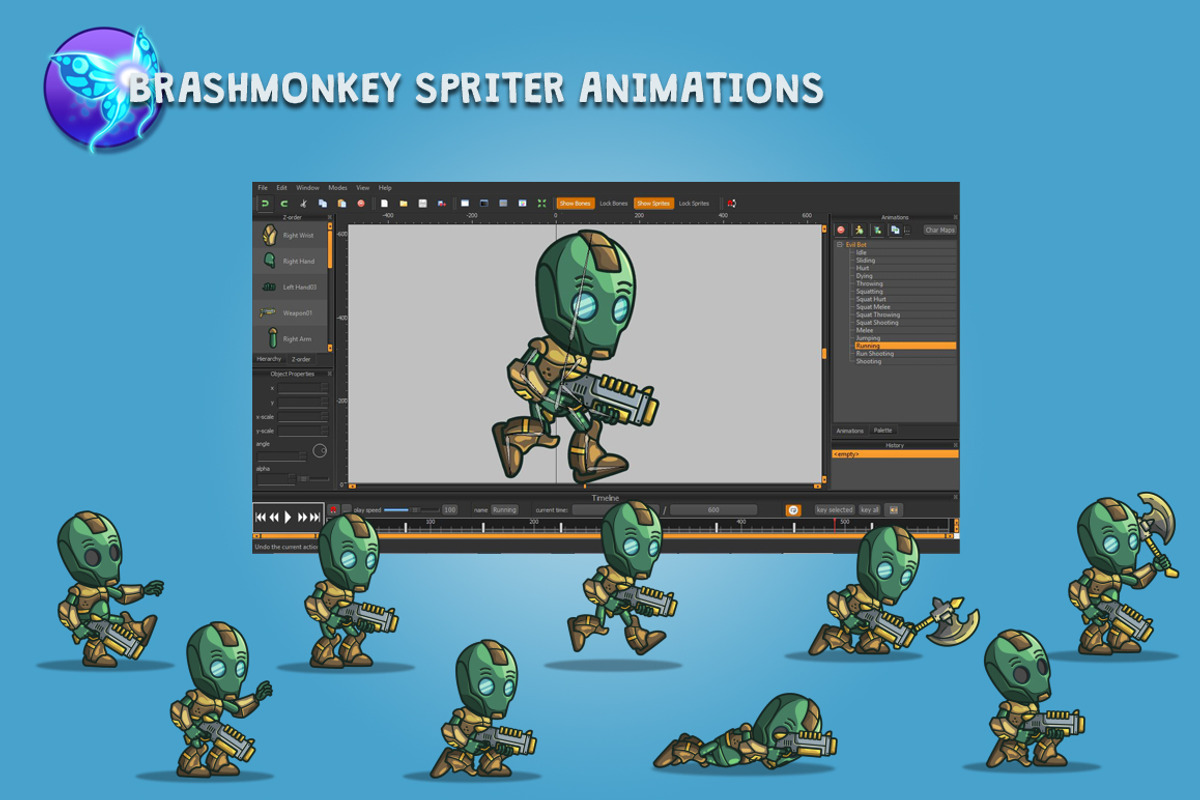Open the Window menu
1200x800 pixels.
[308, 188]
